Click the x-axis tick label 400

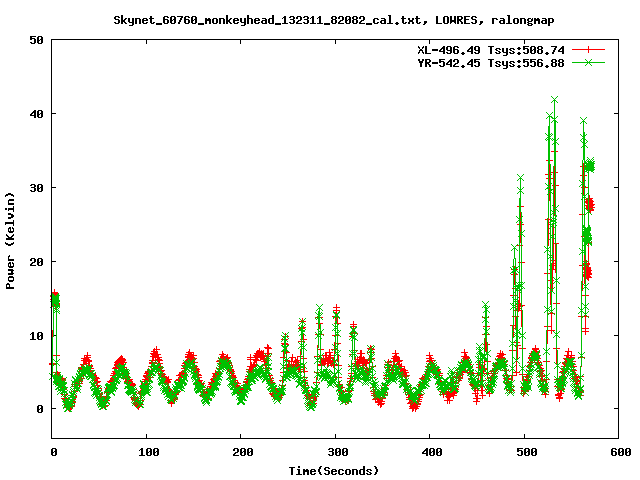(x=432, y=452)
